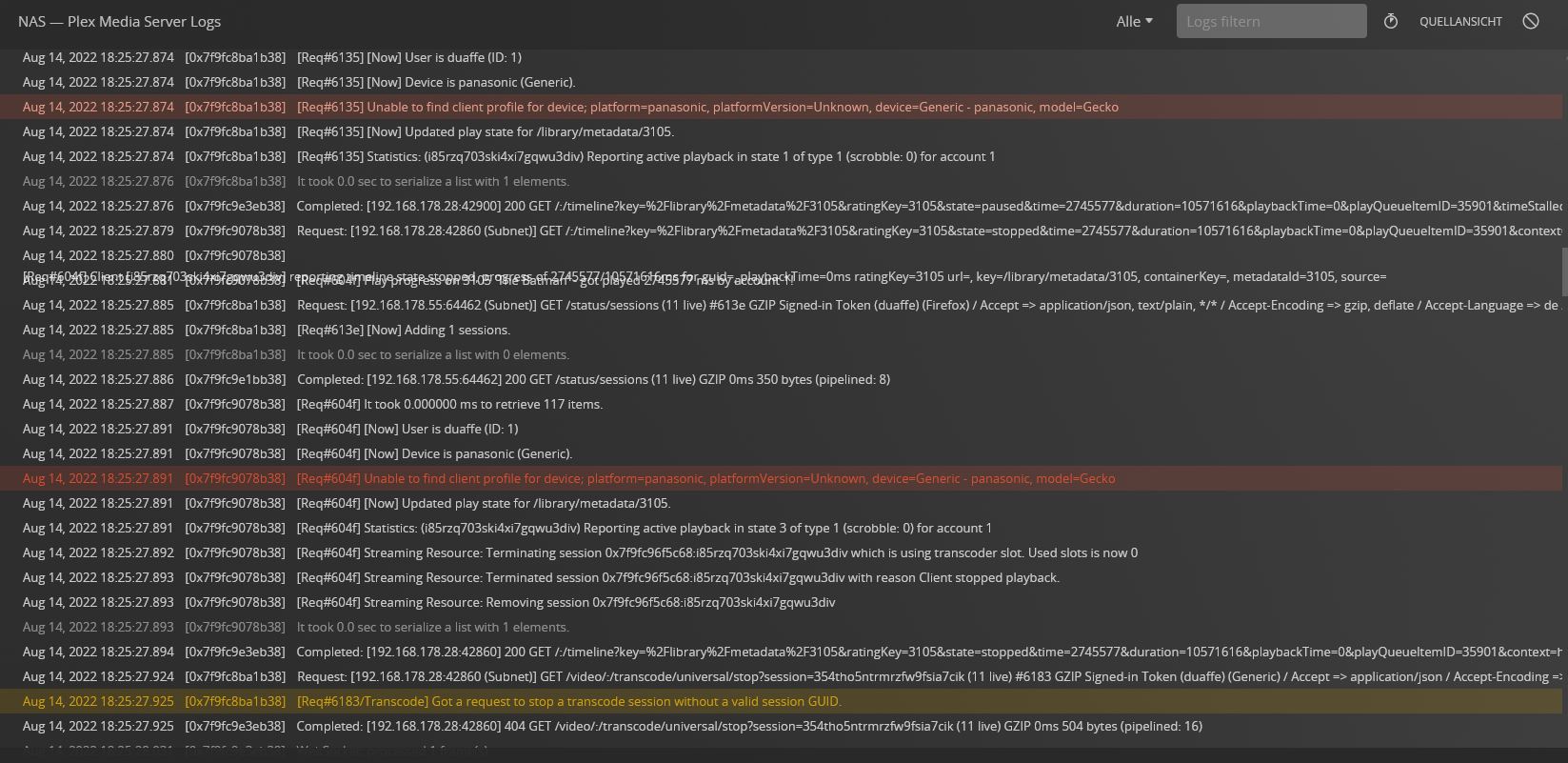Click timestamp Aug 14, 2022 18:25:27.887
The height and width of the screenshot is (763, 1568).
[x=98, y=404]
